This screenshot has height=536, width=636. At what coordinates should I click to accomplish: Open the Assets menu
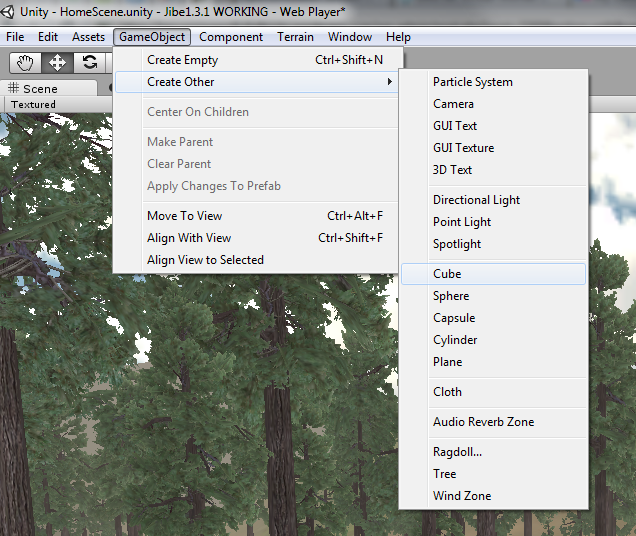point(88,37)
